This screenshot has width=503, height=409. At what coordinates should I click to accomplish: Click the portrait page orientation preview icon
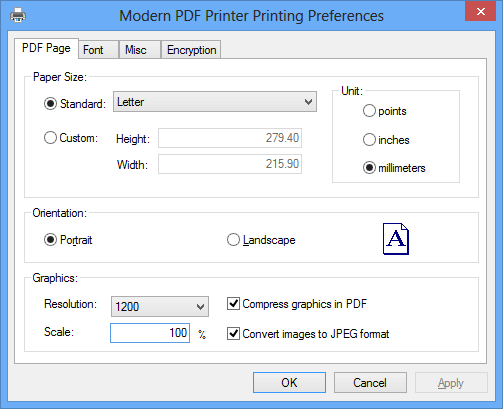[396, 239]
